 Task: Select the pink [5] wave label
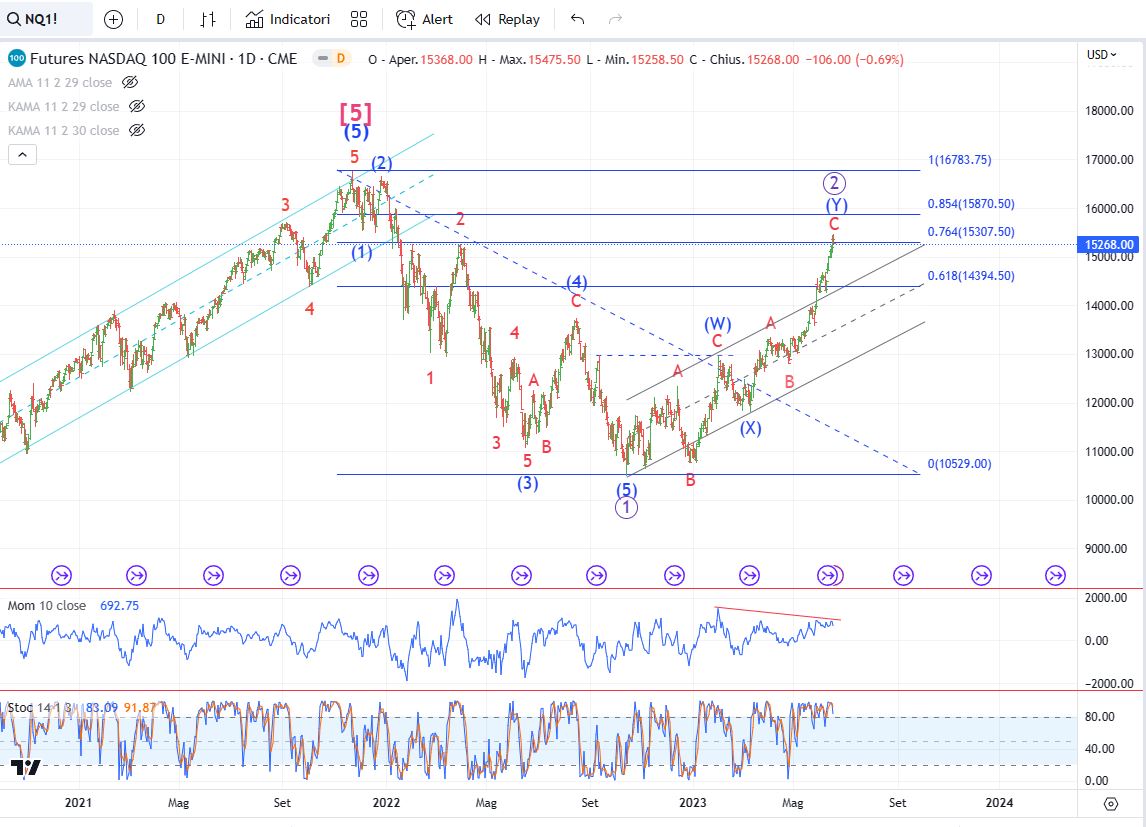tap(356, 113)
